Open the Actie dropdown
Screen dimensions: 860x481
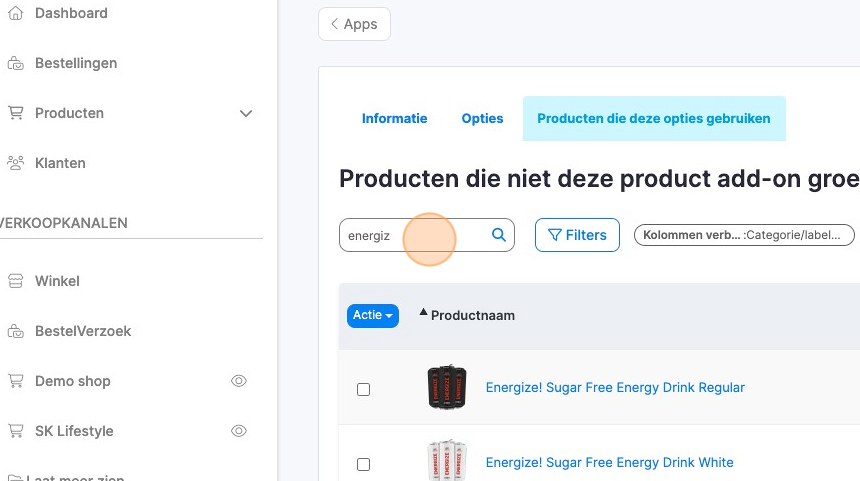[x=373, y=316]
